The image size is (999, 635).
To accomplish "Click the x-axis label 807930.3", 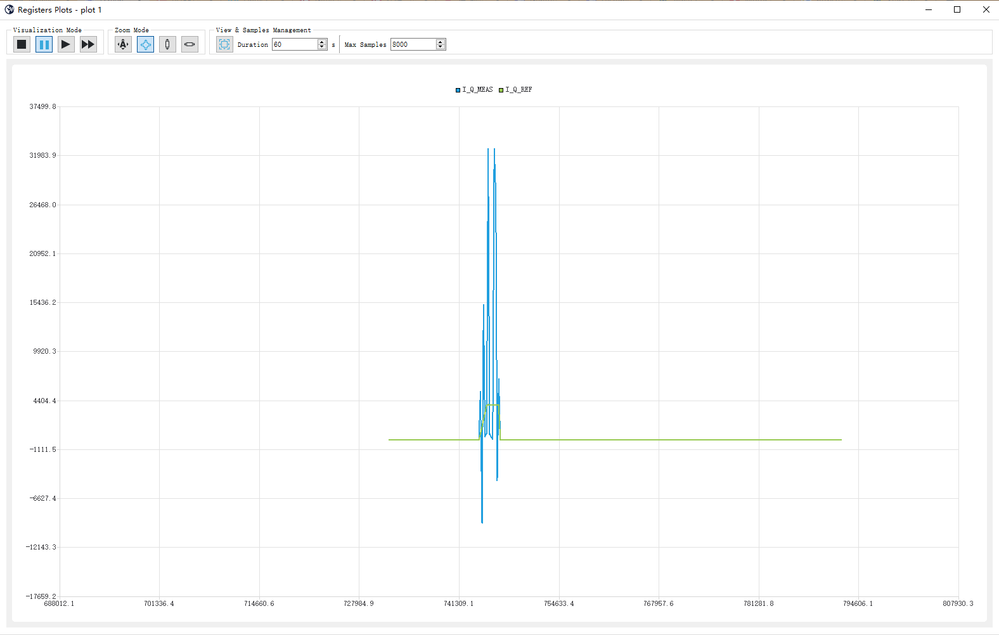I will [x=958, y=604].
